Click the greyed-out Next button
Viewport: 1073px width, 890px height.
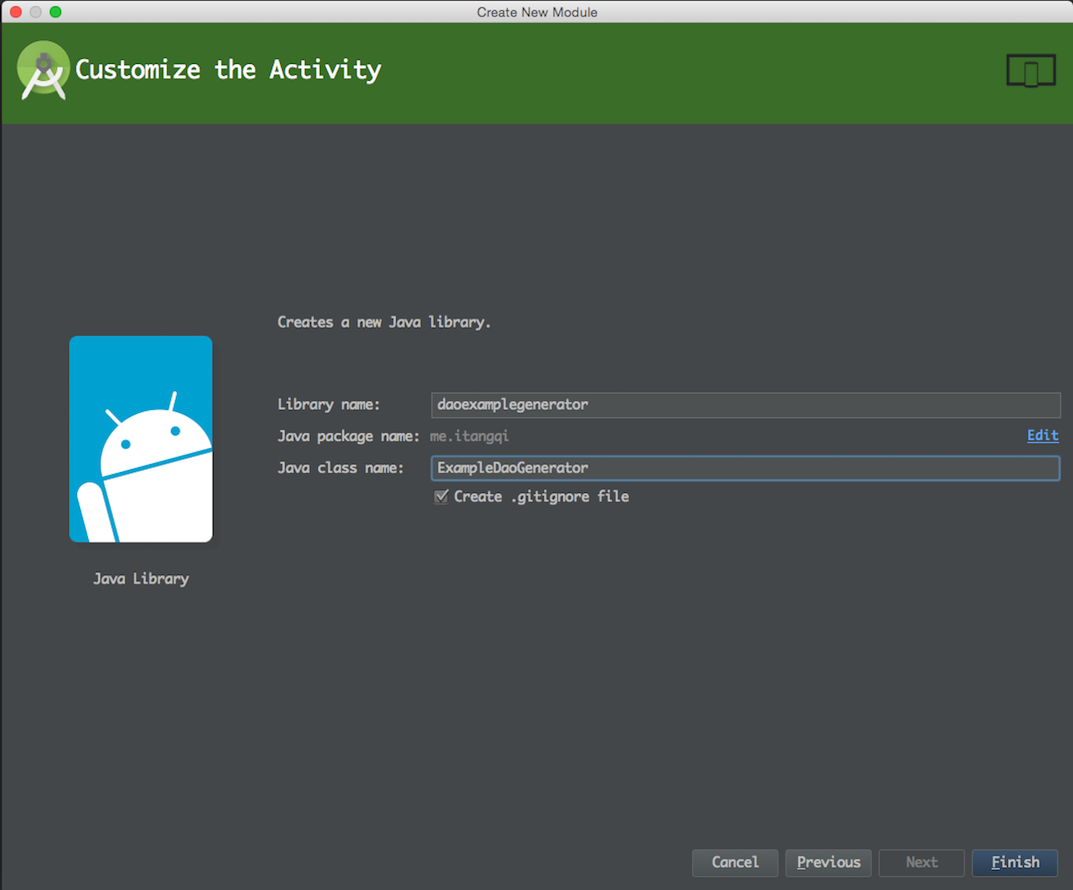pos(921,862)
